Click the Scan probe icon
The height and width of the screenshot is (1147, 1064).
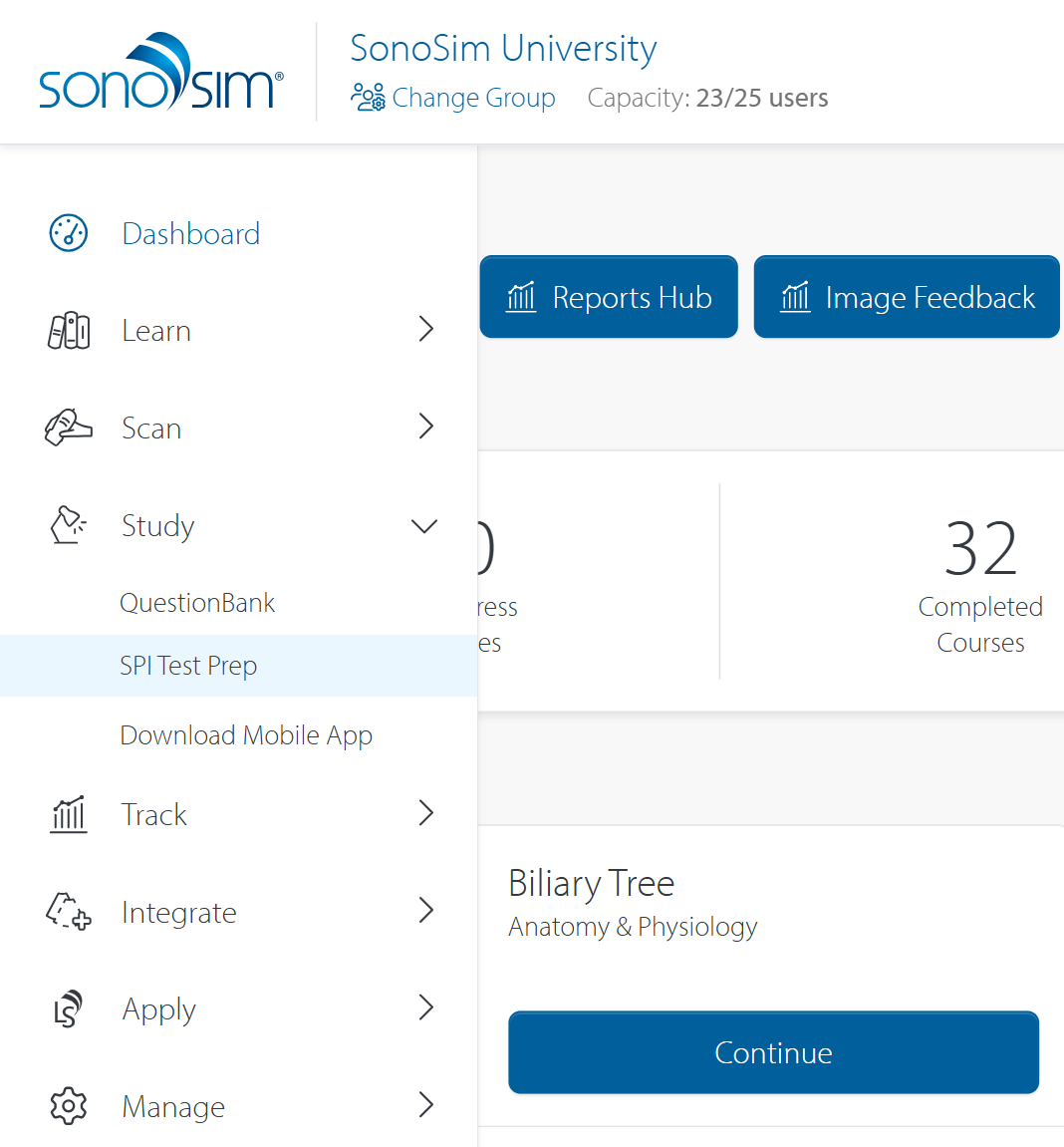click(69, 428)
